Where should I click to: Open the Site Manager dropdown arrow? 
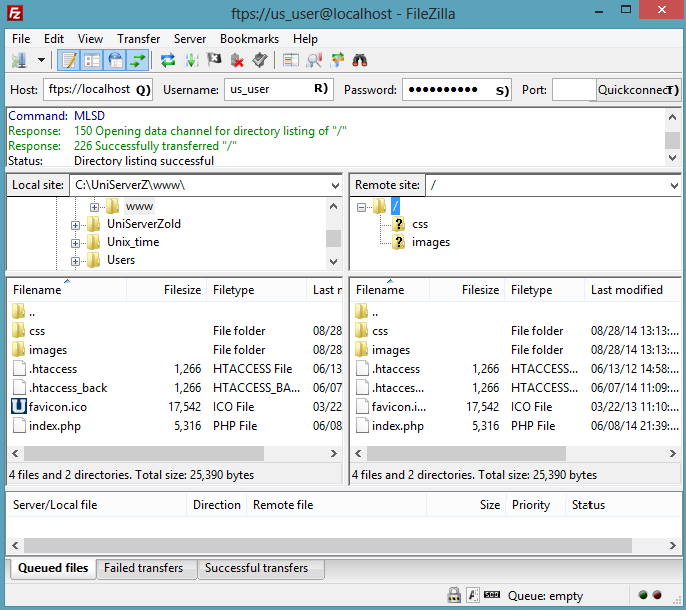click(42, 60)
